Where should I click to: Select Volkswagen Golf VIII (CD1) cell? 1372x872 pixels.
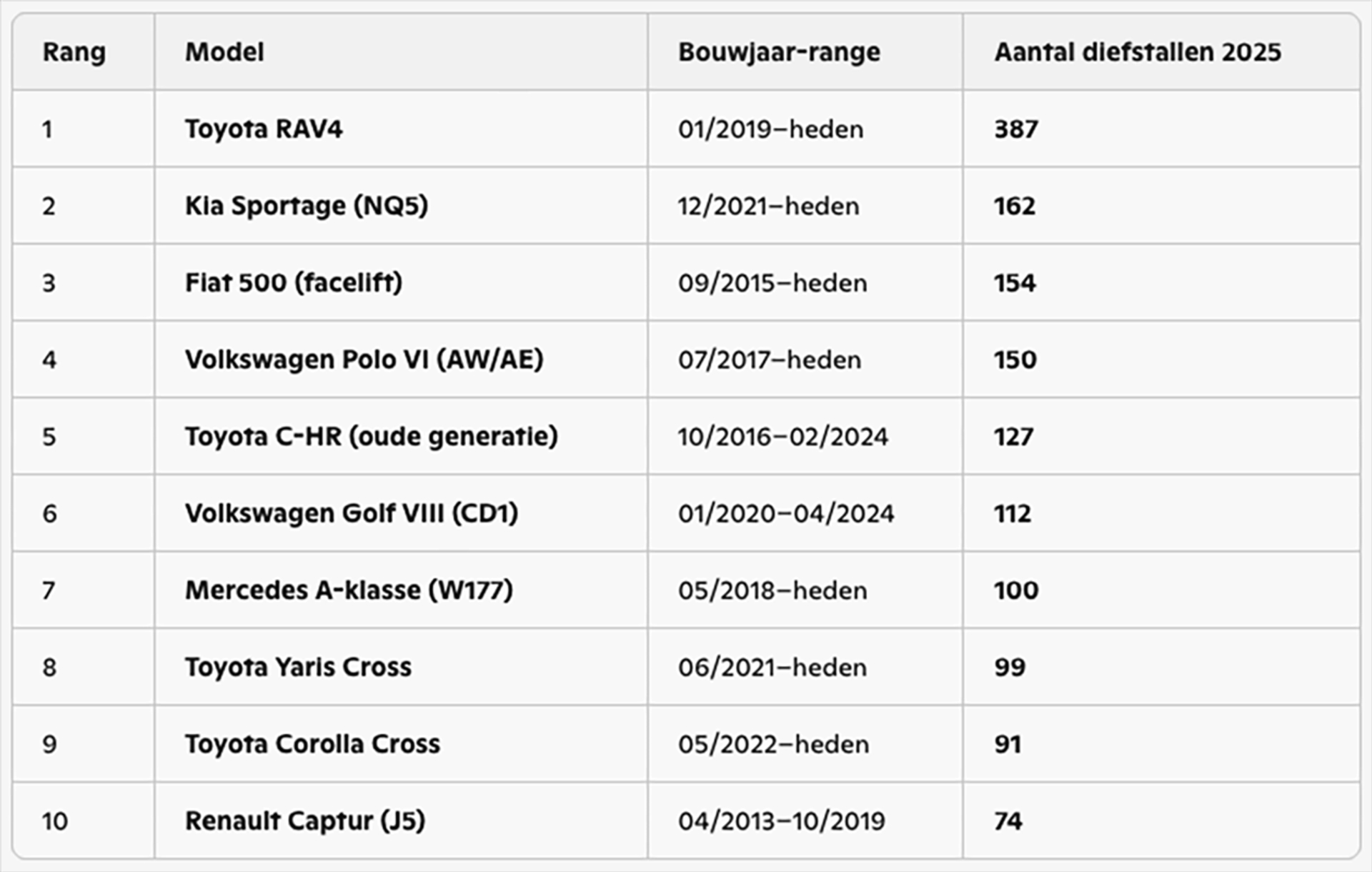(352, 513)
